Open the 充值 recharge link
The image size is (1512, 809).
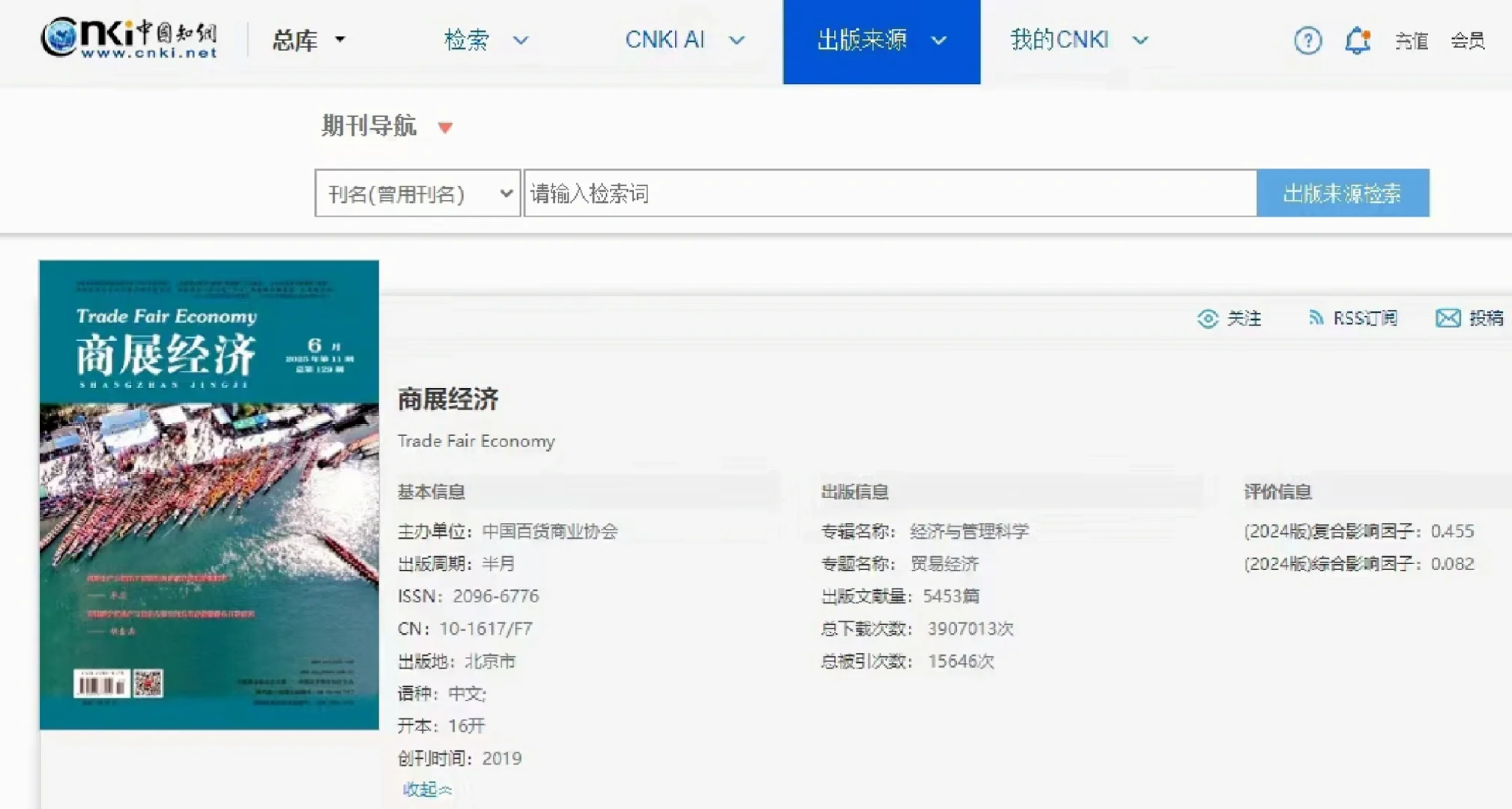(1412, 41)
